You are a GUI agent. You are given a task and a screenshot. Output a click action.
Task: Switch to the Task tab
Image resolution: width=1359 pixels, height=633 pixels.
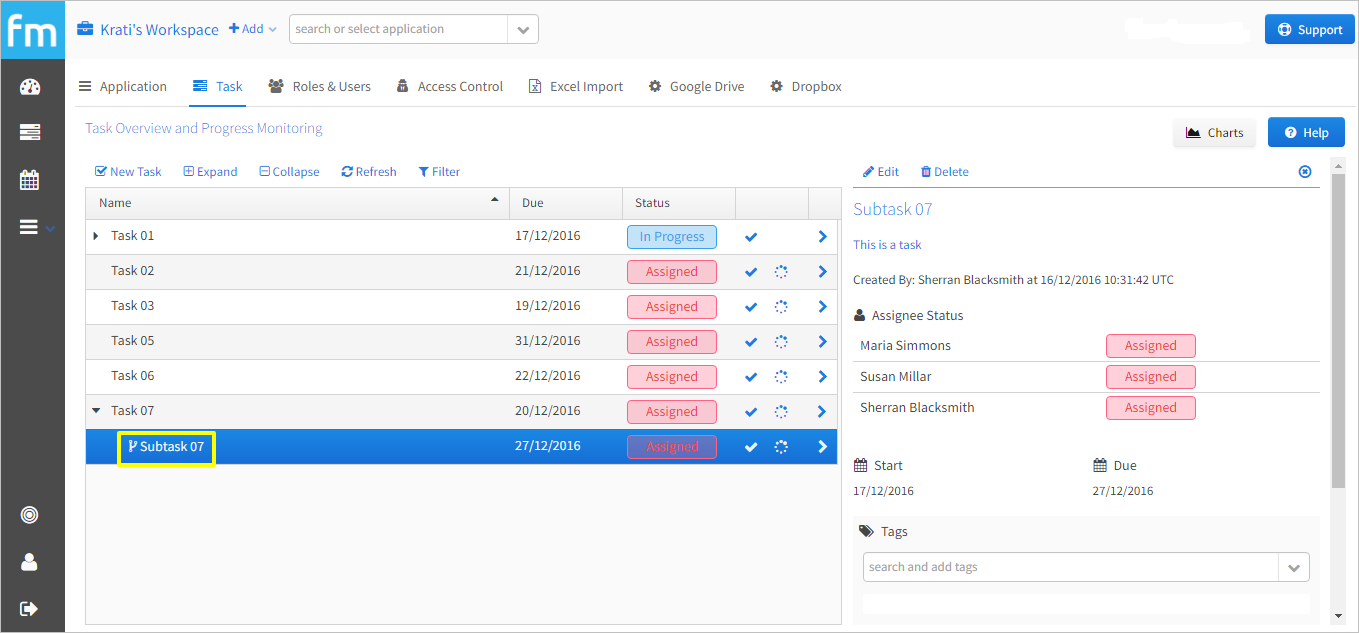pos(218,86)
